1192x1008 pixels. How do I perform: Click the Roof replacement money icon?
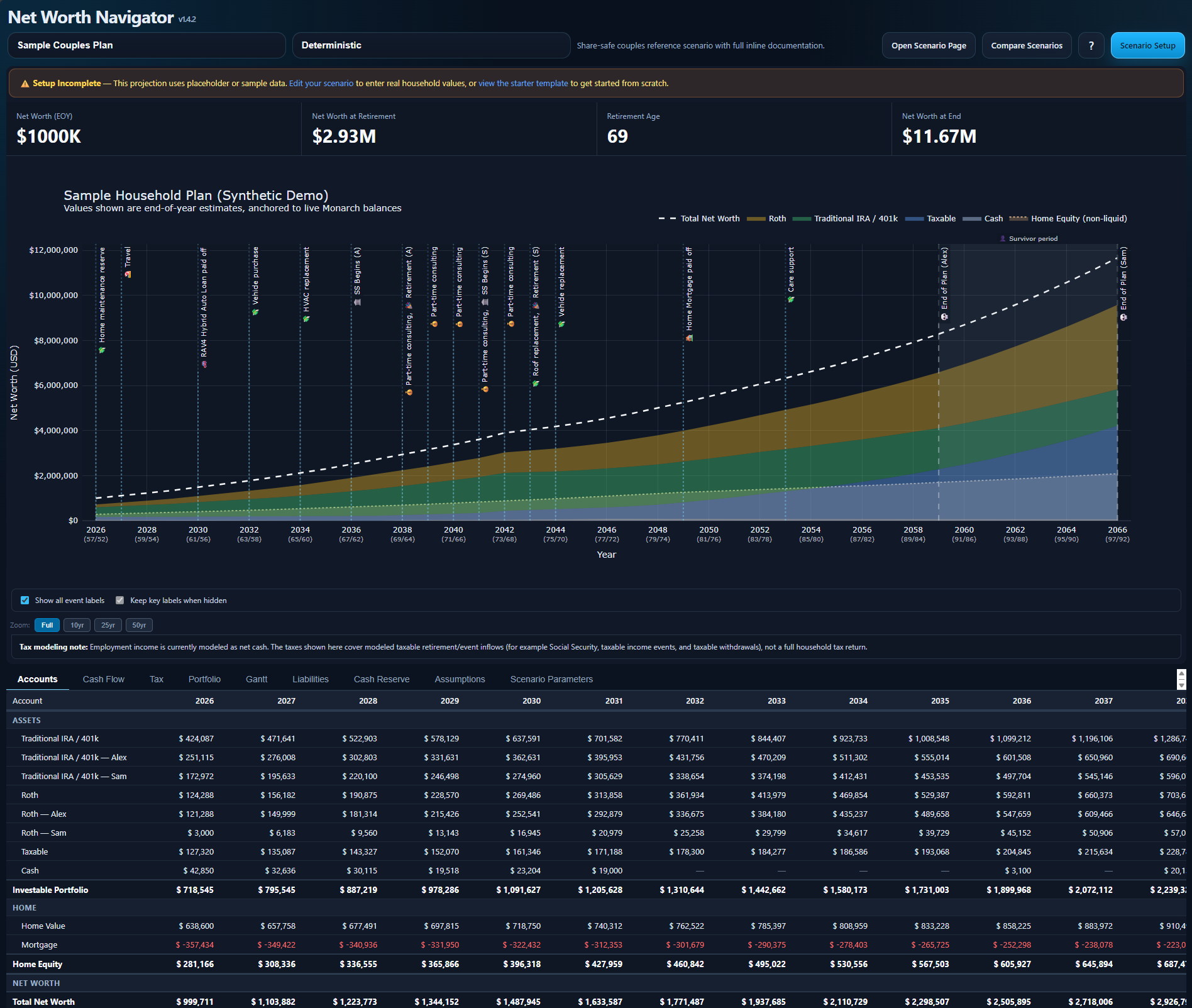coord(536,384)
